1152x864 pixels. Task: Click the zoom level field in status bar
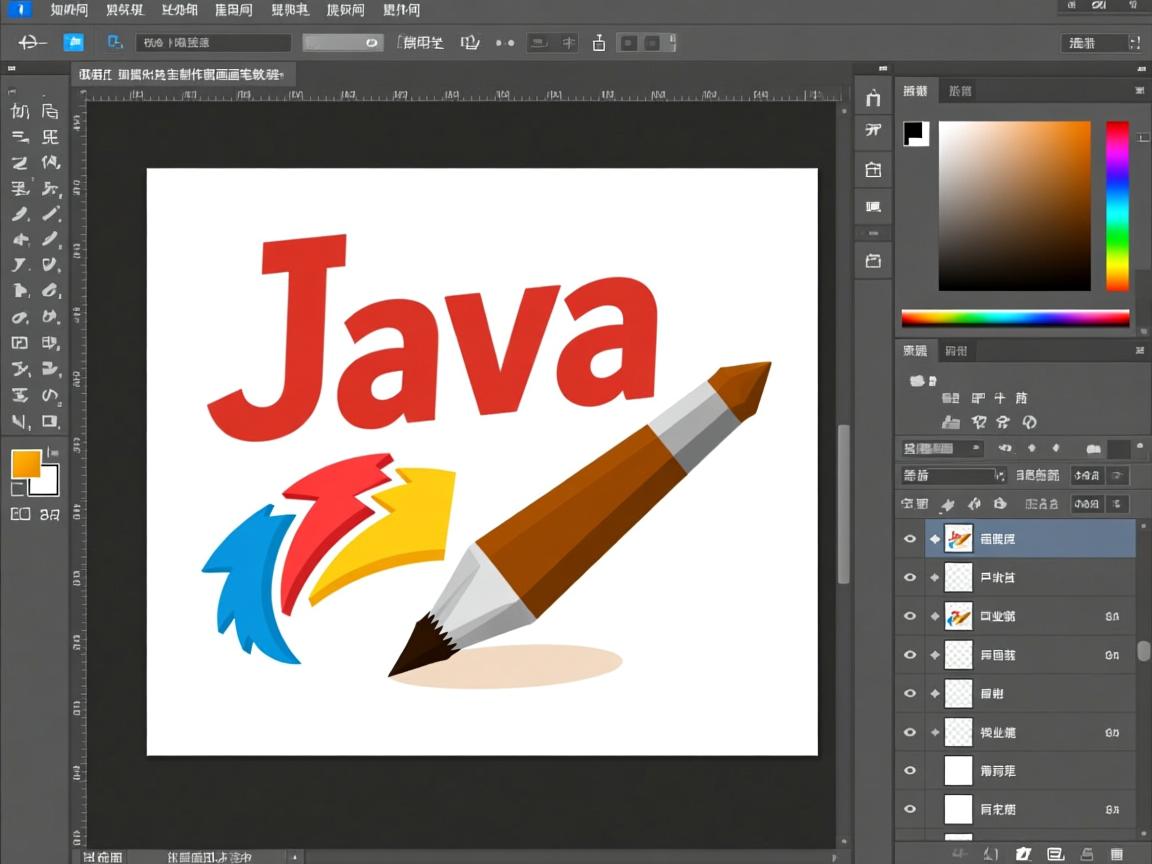coord(103,856)
